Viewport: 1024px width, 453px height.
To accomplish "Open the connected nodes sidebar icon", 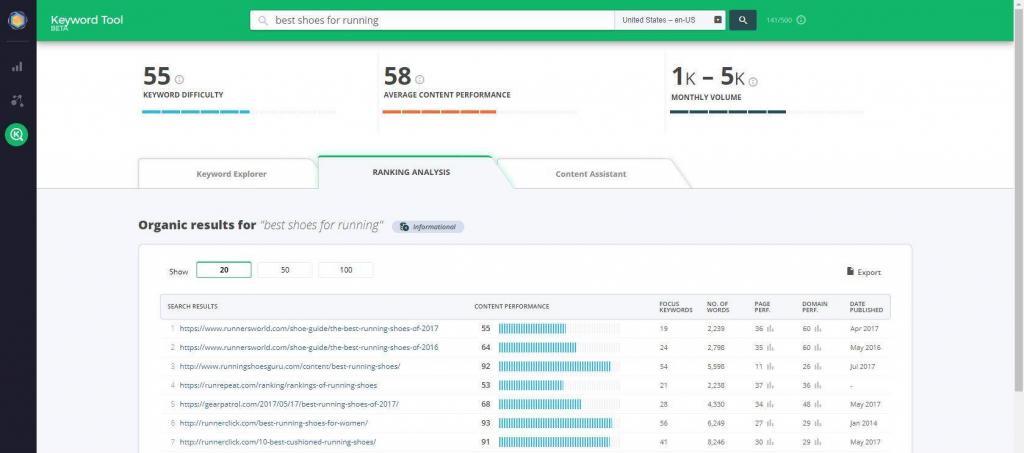I will (x=17, y=101).
